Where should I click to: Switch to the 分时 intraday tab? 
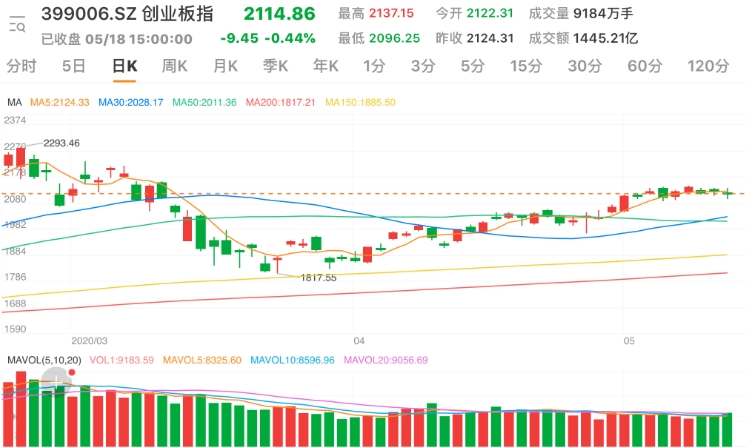click(22, 67)
